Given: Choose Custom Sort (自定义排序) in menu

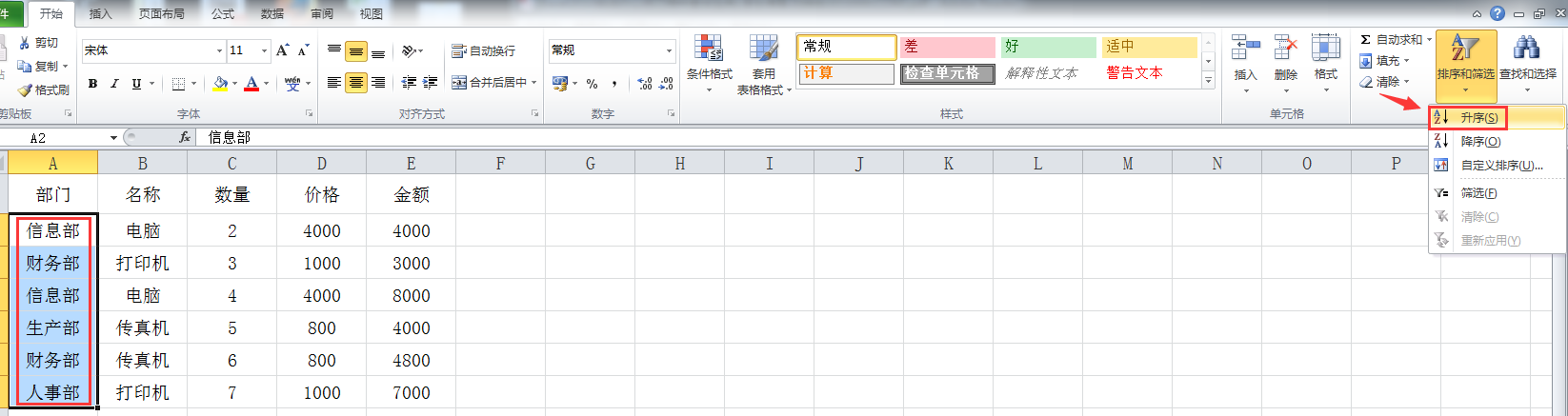Looking at the screenshot, I should (x=1497, y=166).
